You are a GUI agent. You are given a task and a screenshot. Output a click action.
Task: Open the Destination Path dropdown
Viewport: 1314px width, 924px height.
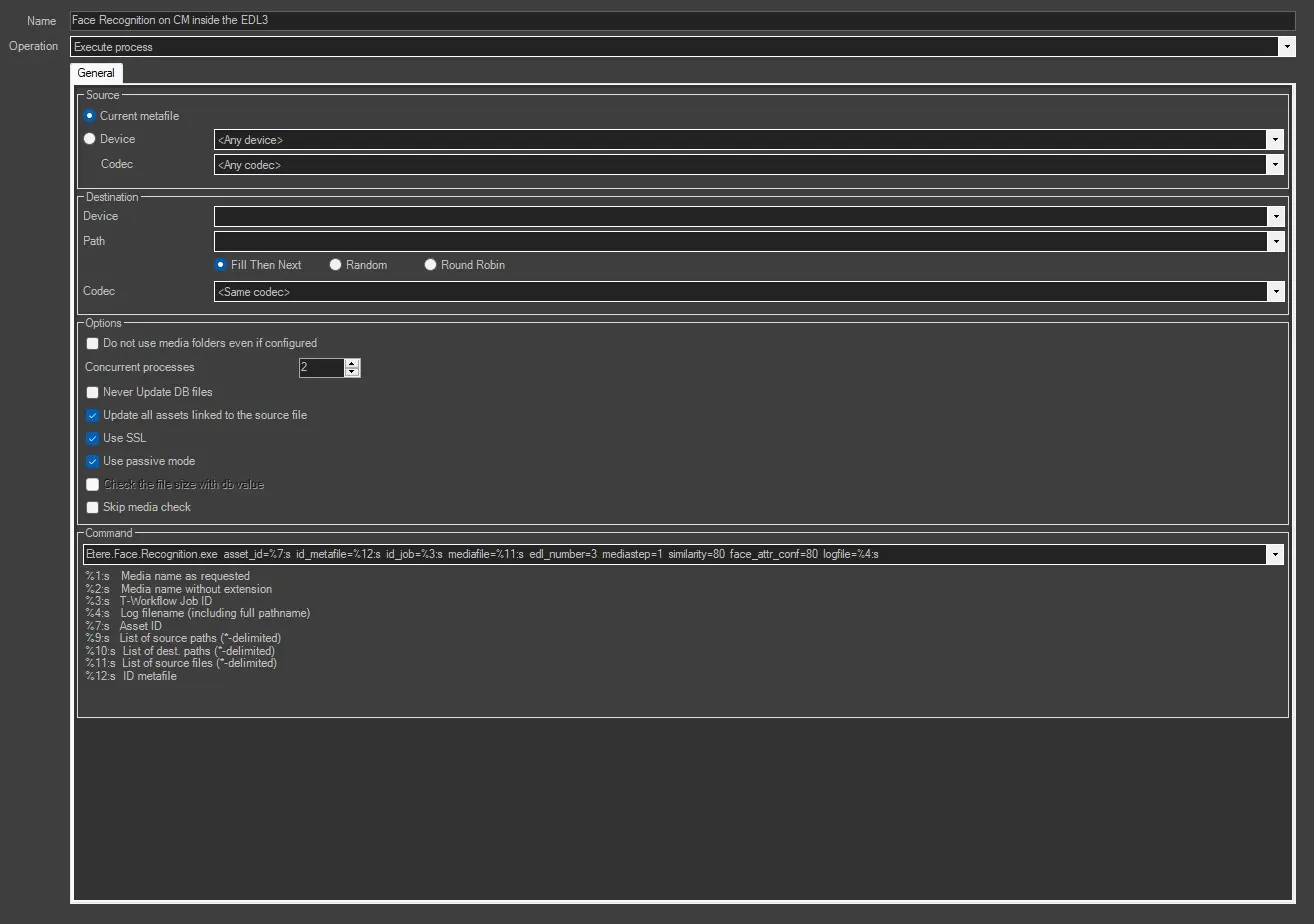click(x=1275, y=242)
